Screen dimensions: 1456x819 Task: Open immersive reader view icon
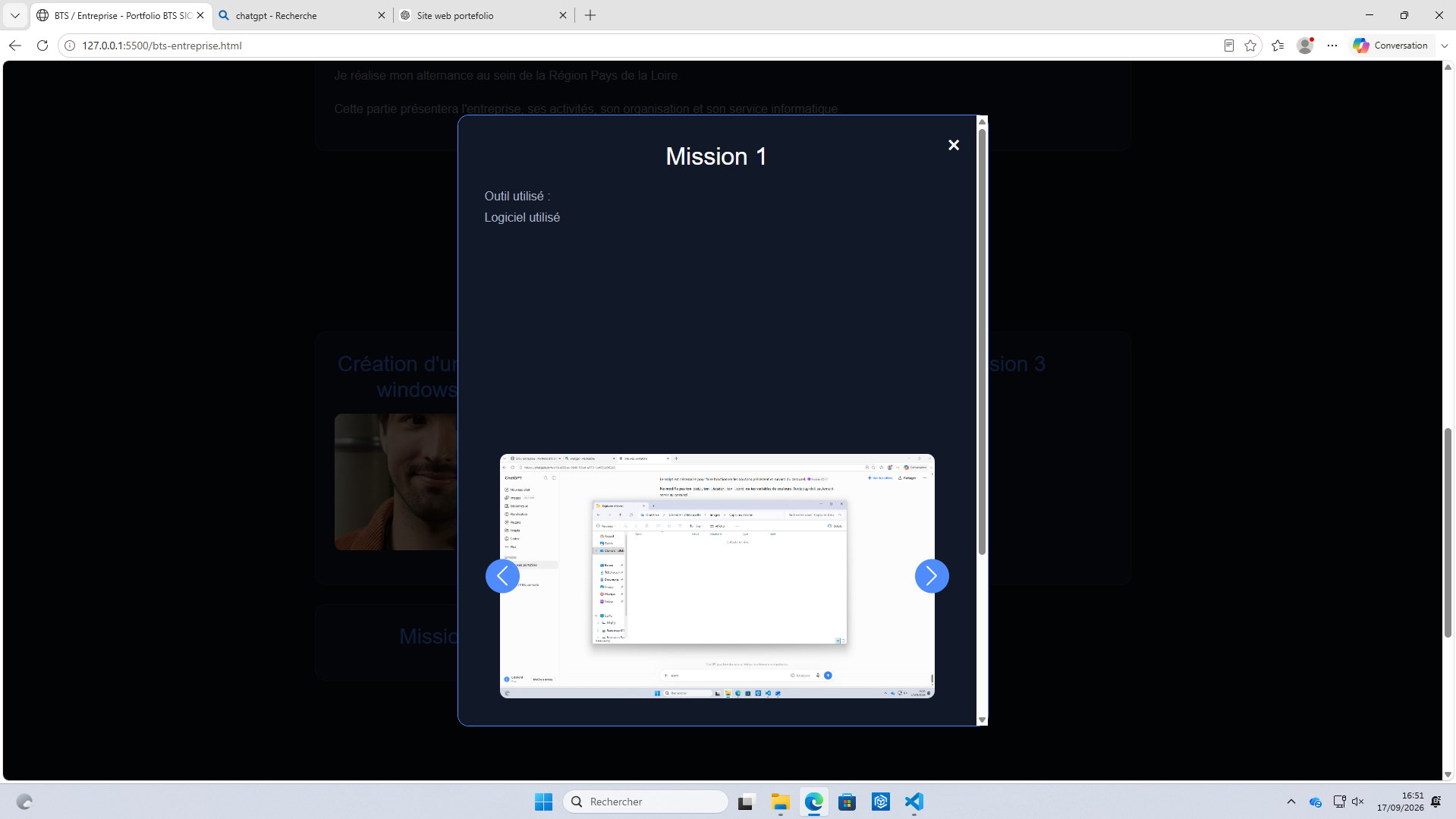1228,46
